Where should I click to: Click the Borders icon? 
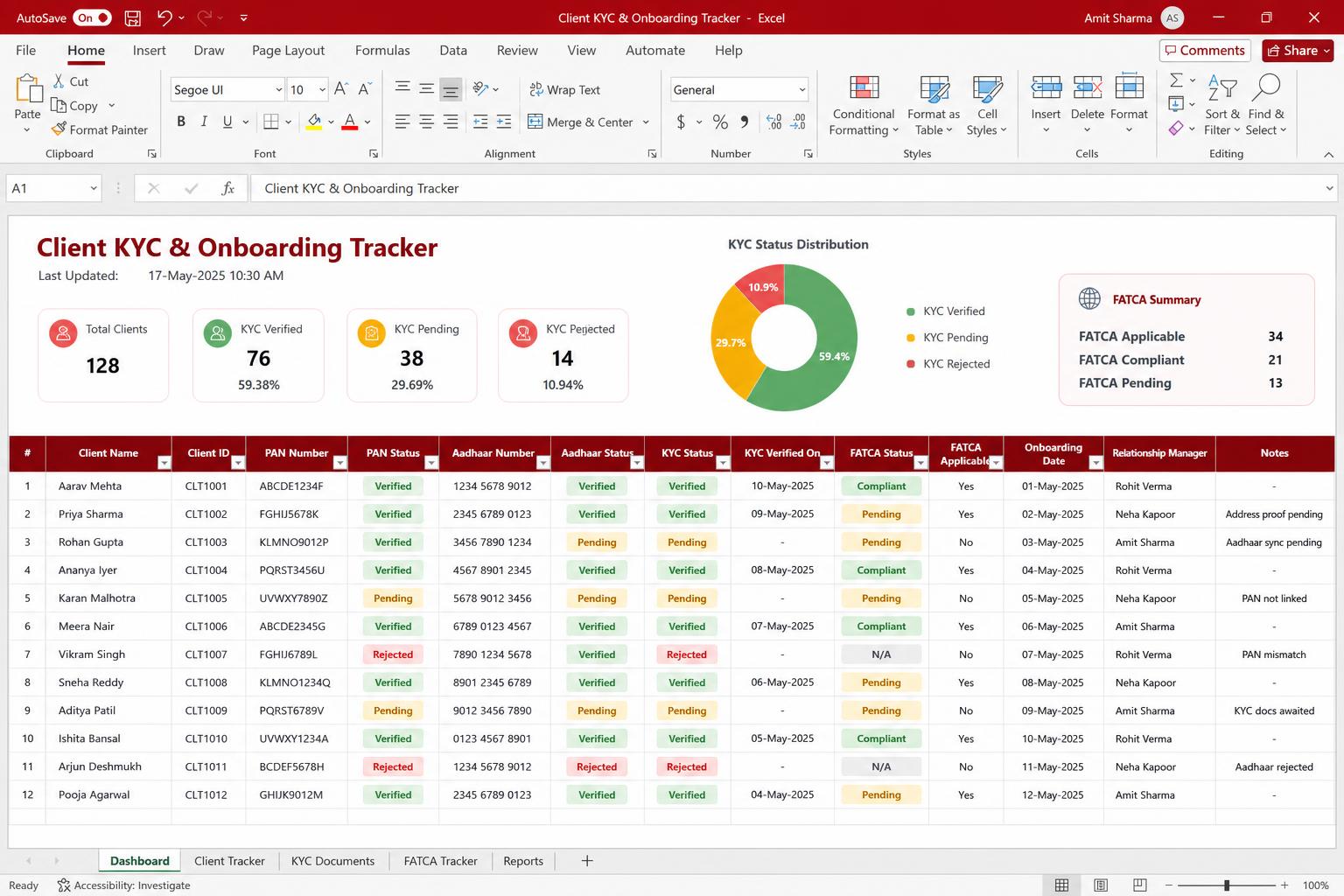[271, 122]
